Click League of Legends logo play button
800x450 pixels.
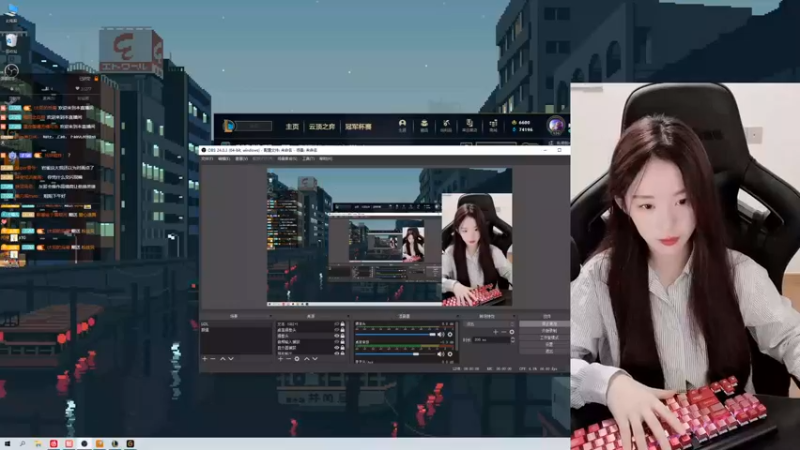229,126
